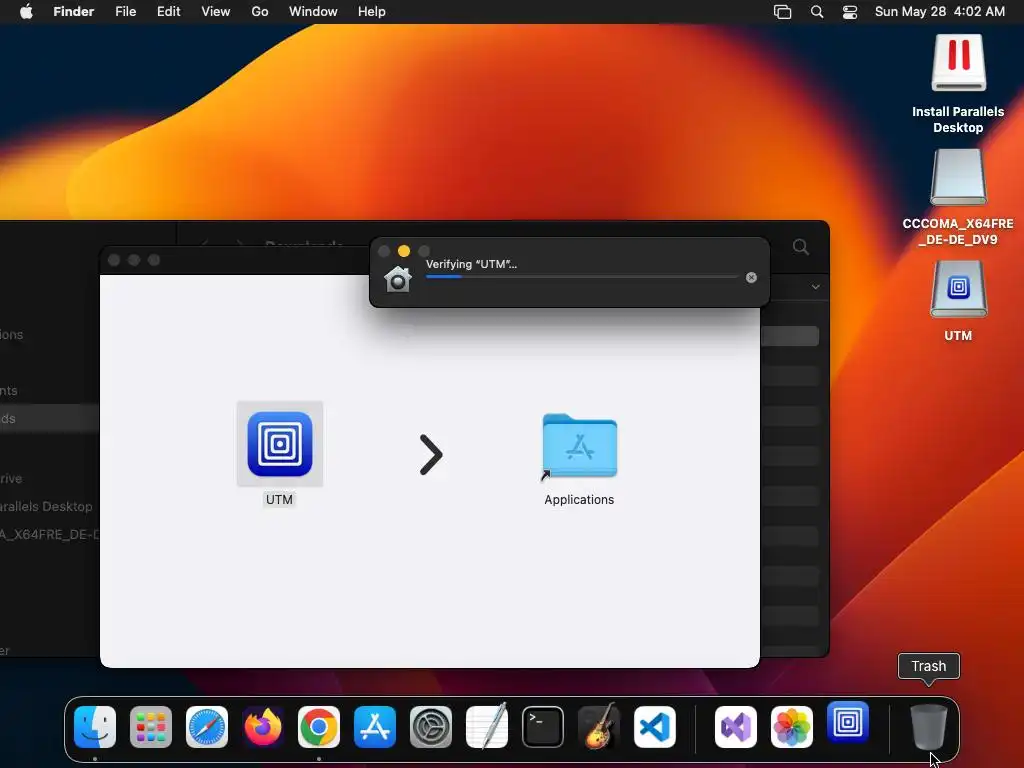Open the Go menu
This screenshot has width=1024, height=768.
(260, 12)
